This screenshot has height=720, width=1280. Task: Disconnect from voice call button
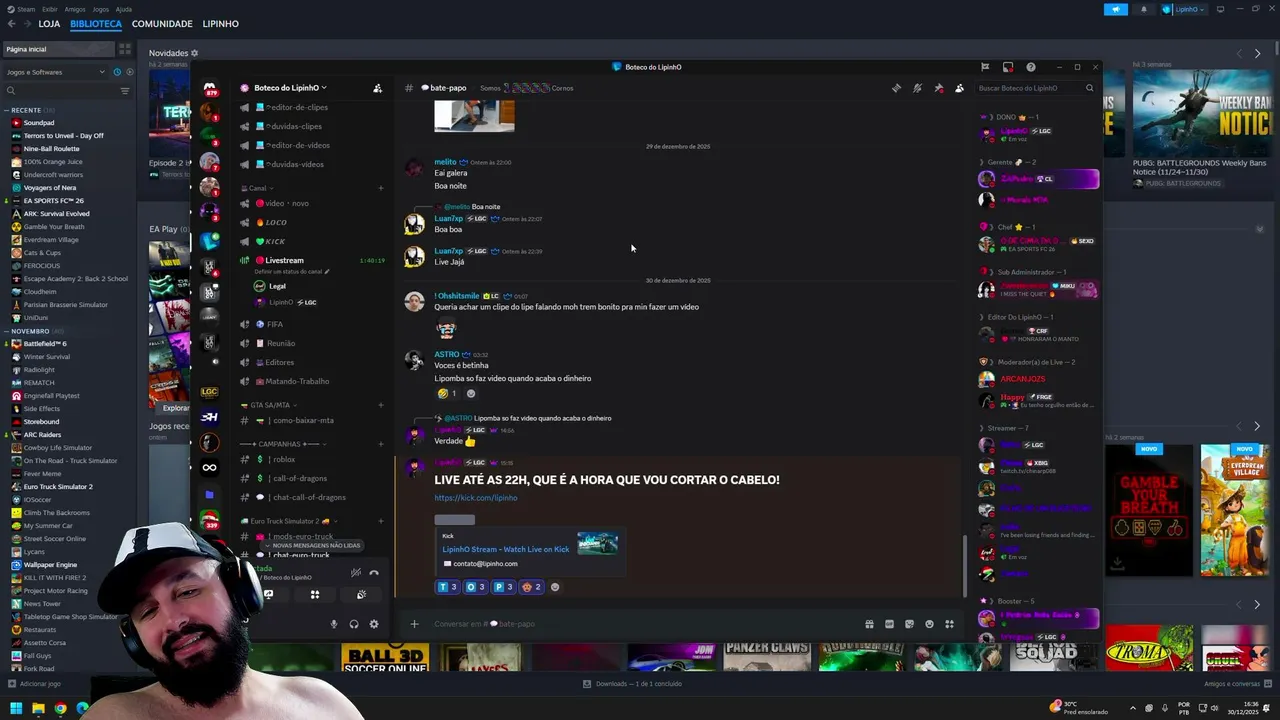(374, 573)
